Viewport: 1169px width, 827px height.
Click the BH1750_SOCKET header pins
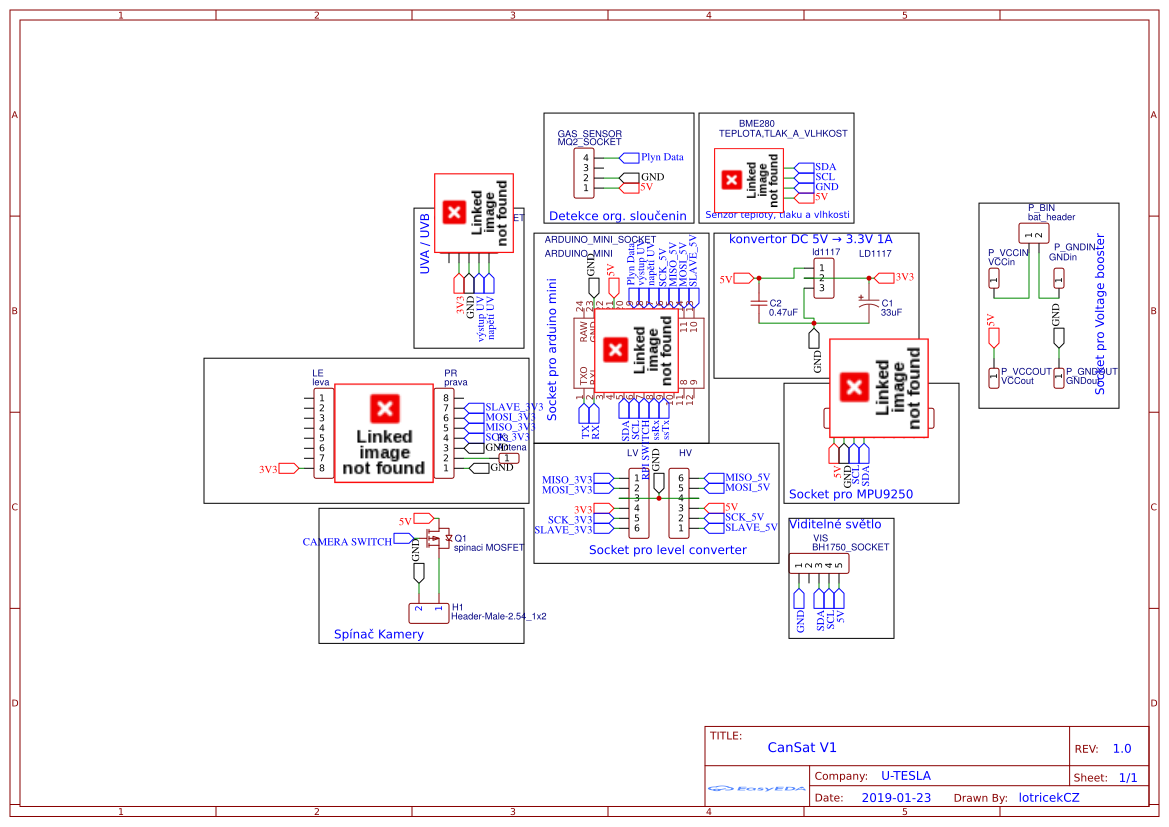tap(819, 563)
